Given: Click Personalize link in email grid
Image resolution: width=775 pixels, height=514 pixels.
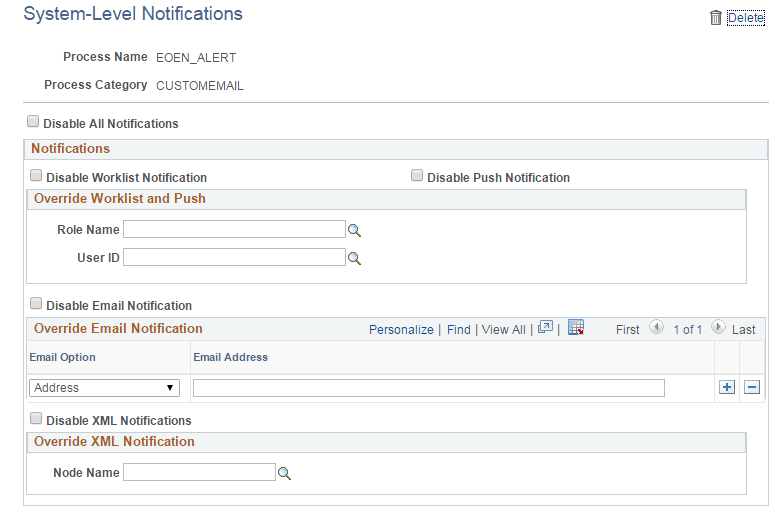Looking at the screenshot, I should click(x=401, y=330).
